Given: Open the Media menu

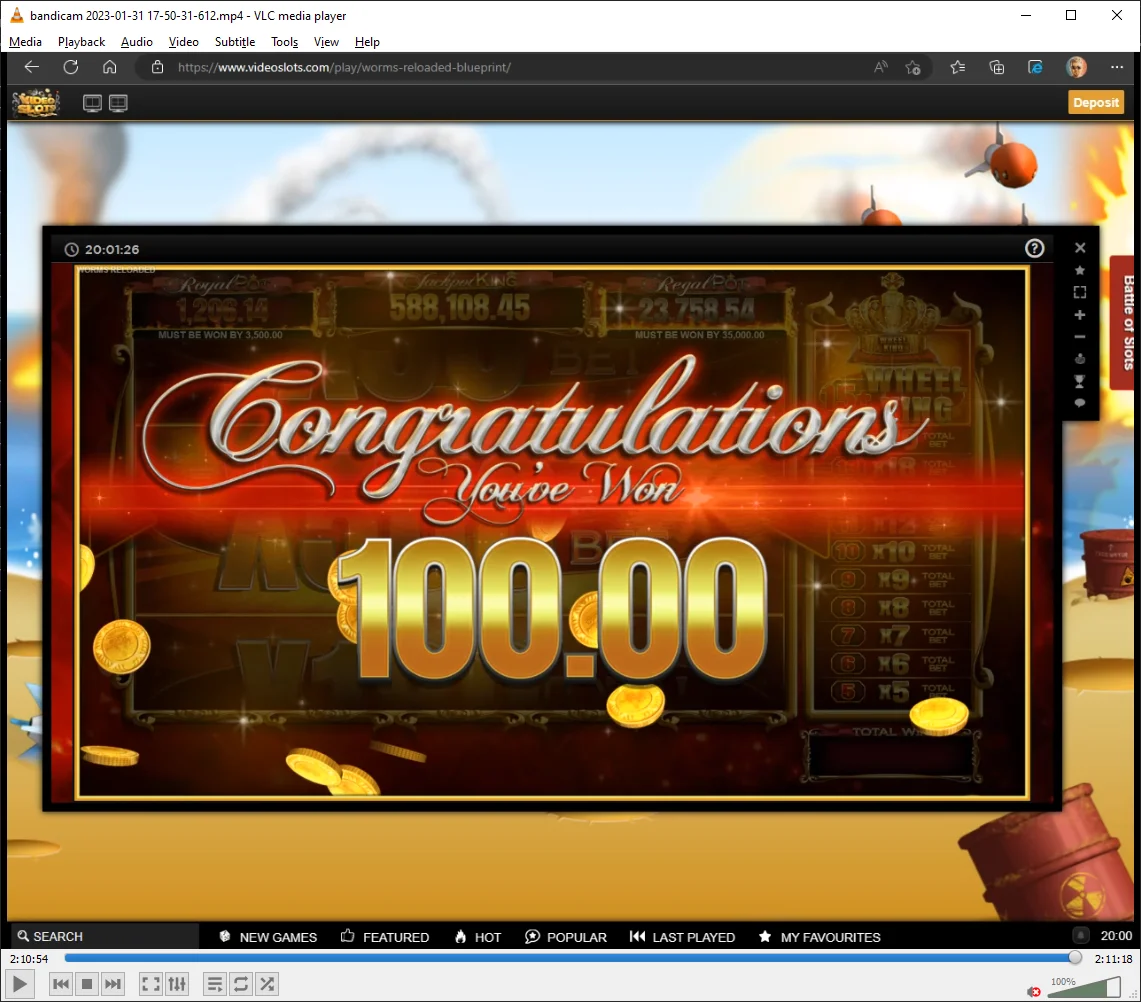Looking at the screenshot, I should click(x=25, y=42).
